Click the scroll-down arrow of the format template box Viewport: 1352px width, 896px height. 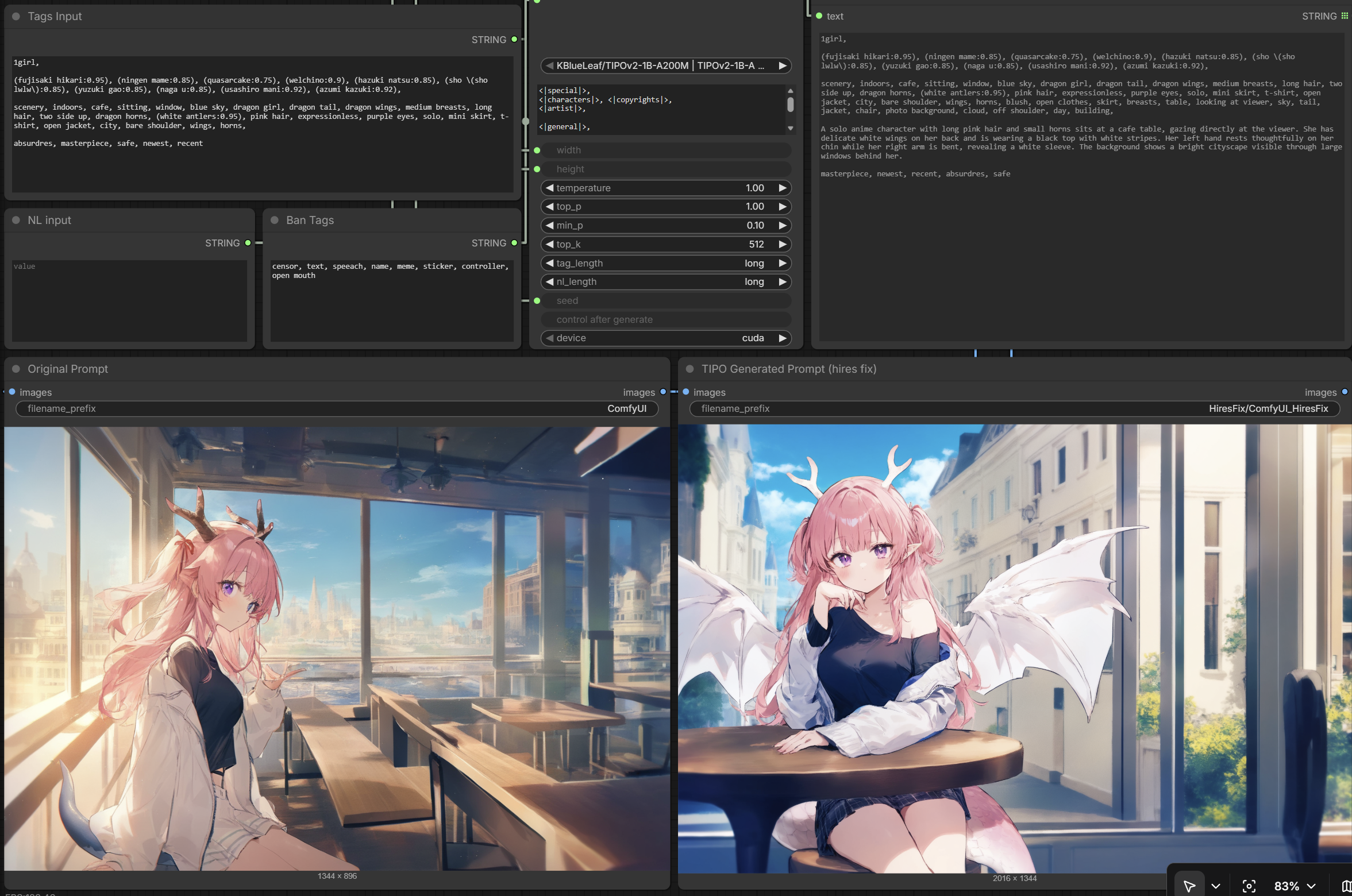pyautogui.click(x=791, y=128)
